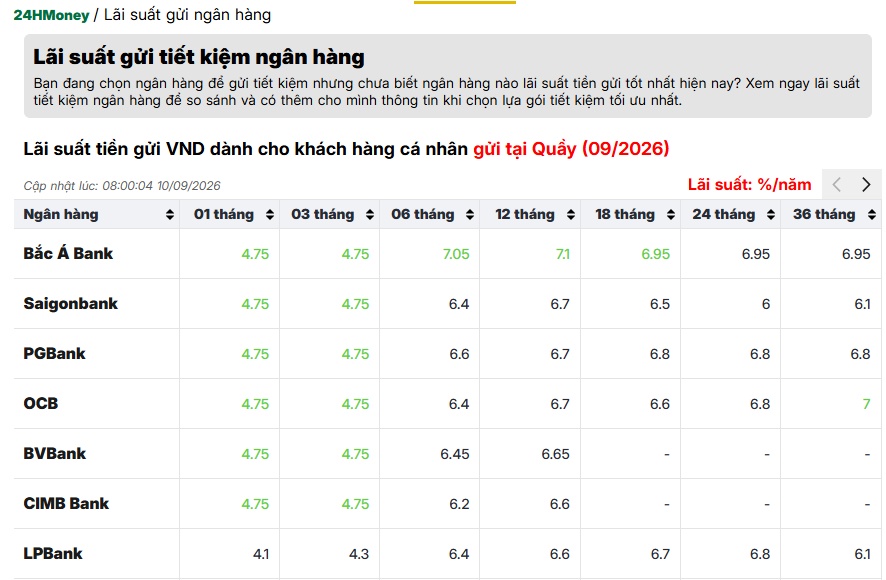Click PGBank 06 tháng rate 6.6
The height and width of the screenshot is (580, 886).
tap(459, 354)
